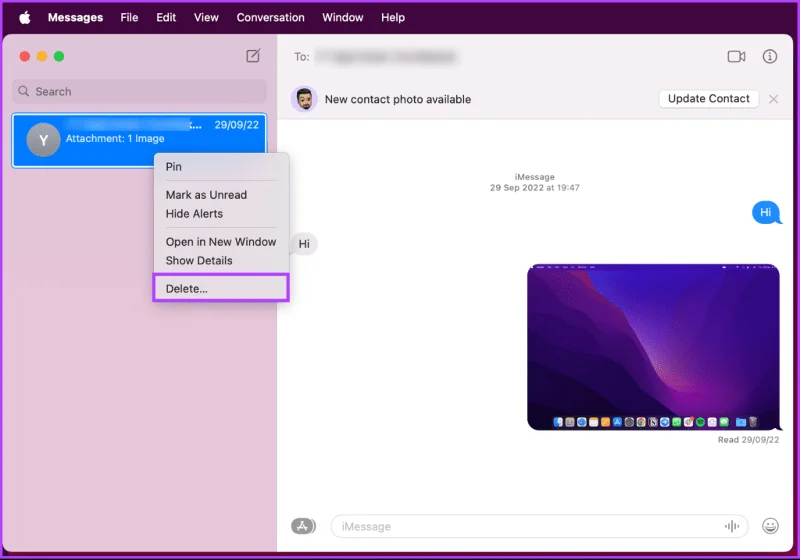Click the Read 29/09/22 status
The width and height of the screenshot is (800, 560).
point(748,440)
